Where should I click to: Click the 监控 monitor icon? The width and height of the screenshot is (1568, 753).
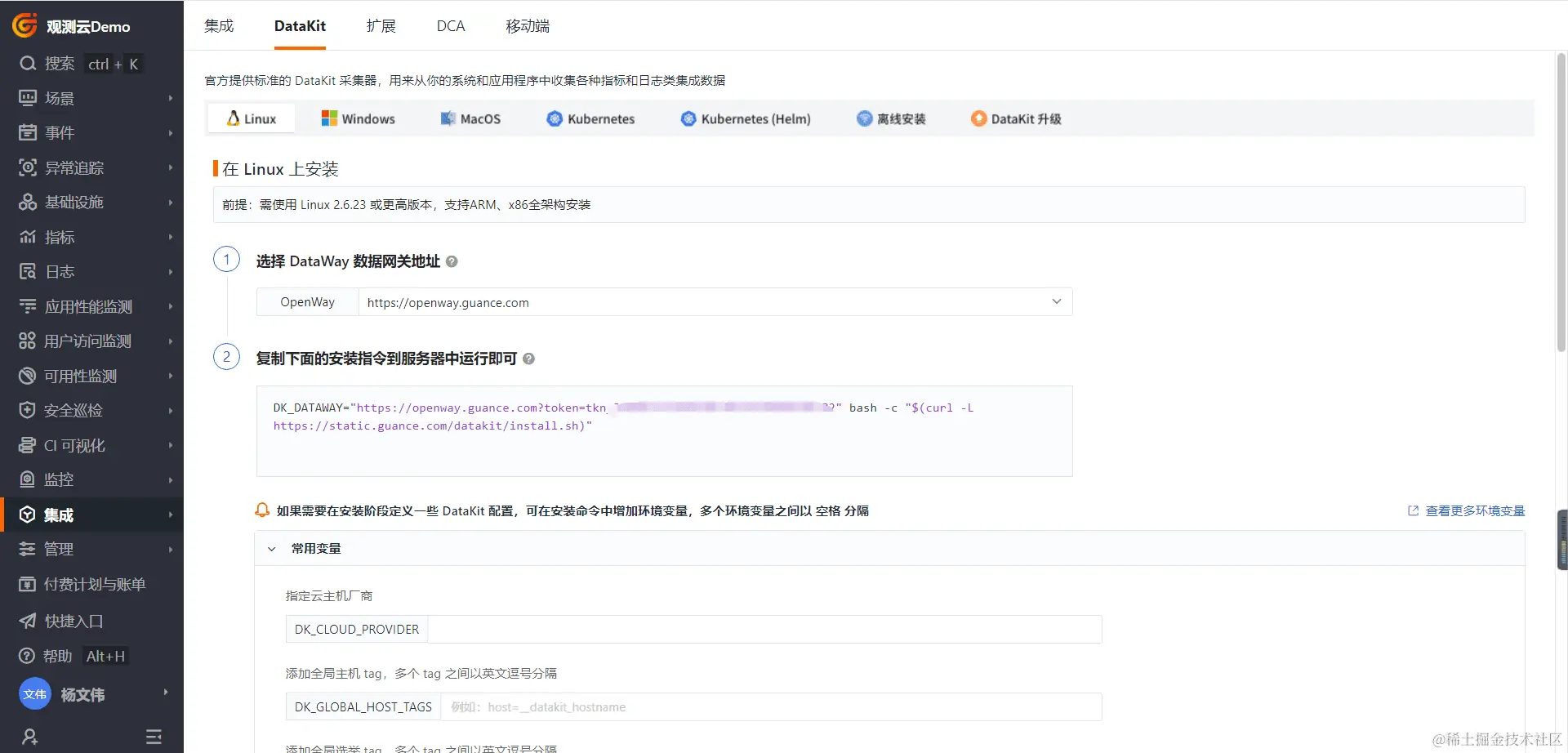(28, 479)
